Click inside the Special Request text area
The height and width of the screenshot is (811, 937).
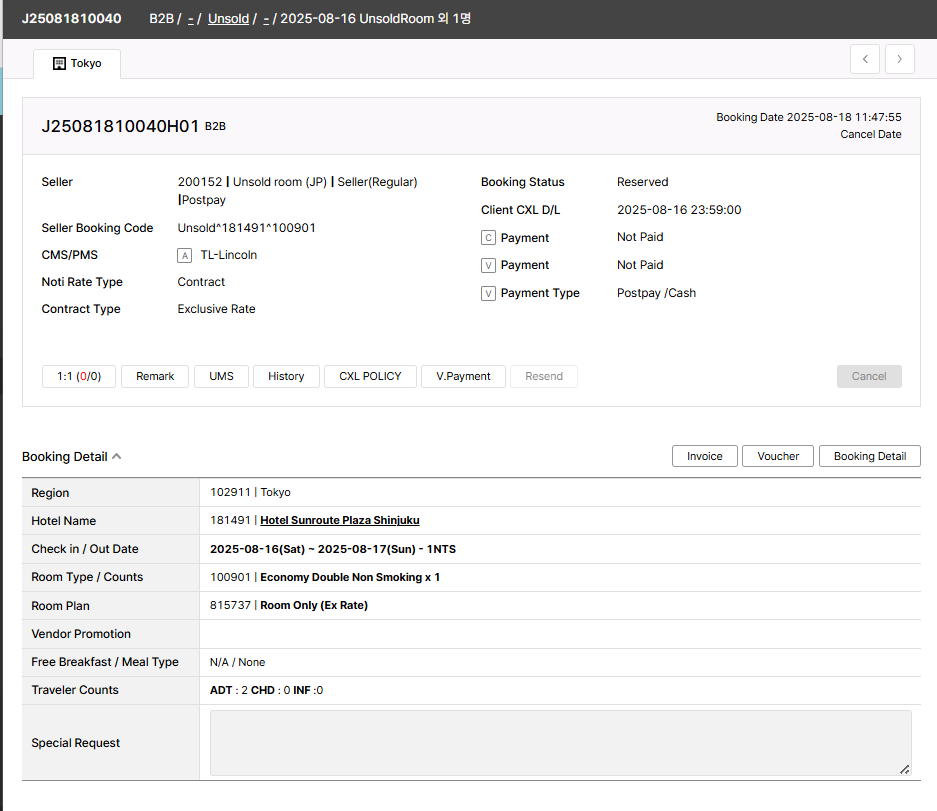560,742
